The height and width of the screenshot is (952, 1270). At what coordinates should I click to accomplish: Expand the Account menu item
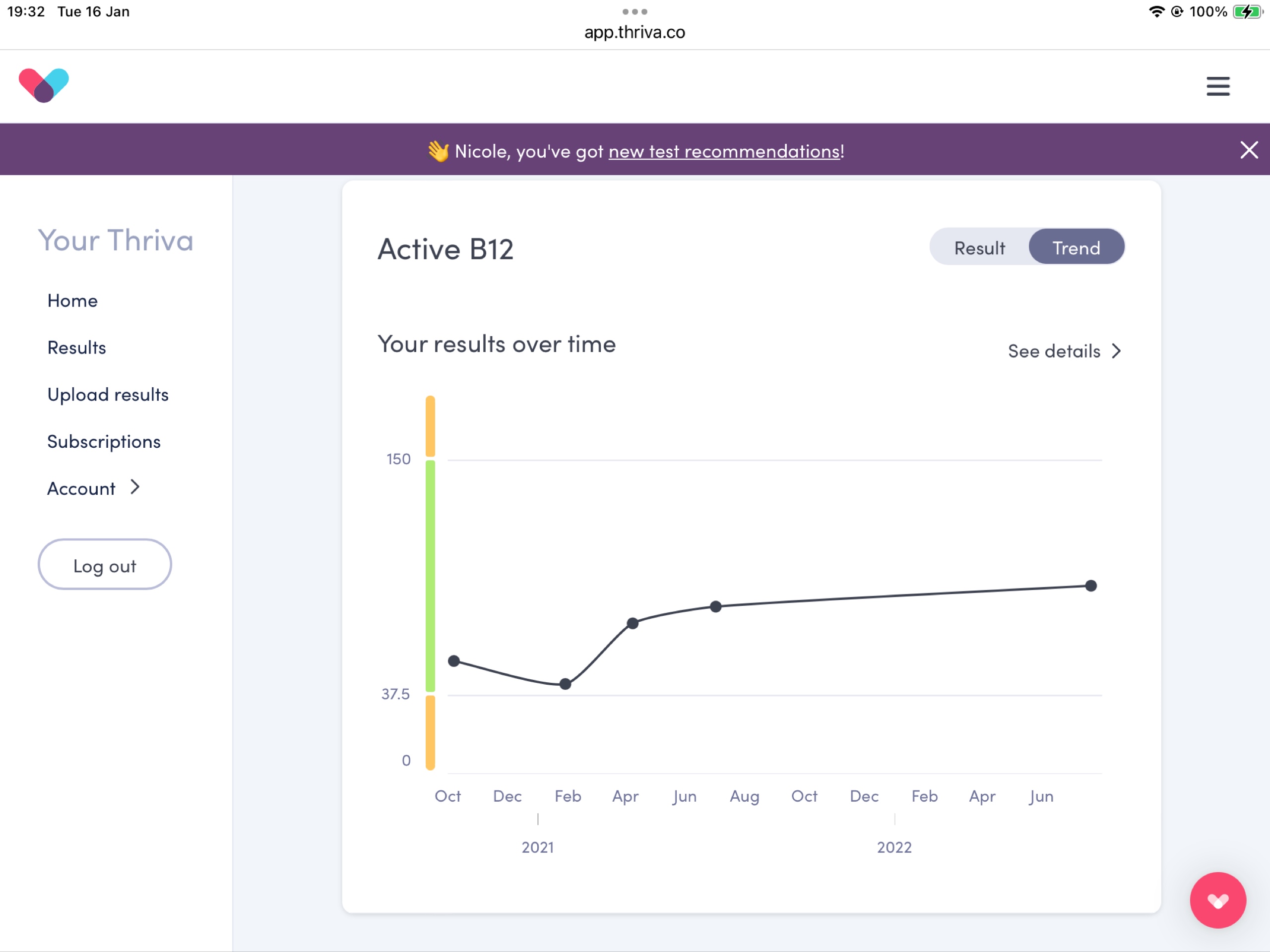94,488
